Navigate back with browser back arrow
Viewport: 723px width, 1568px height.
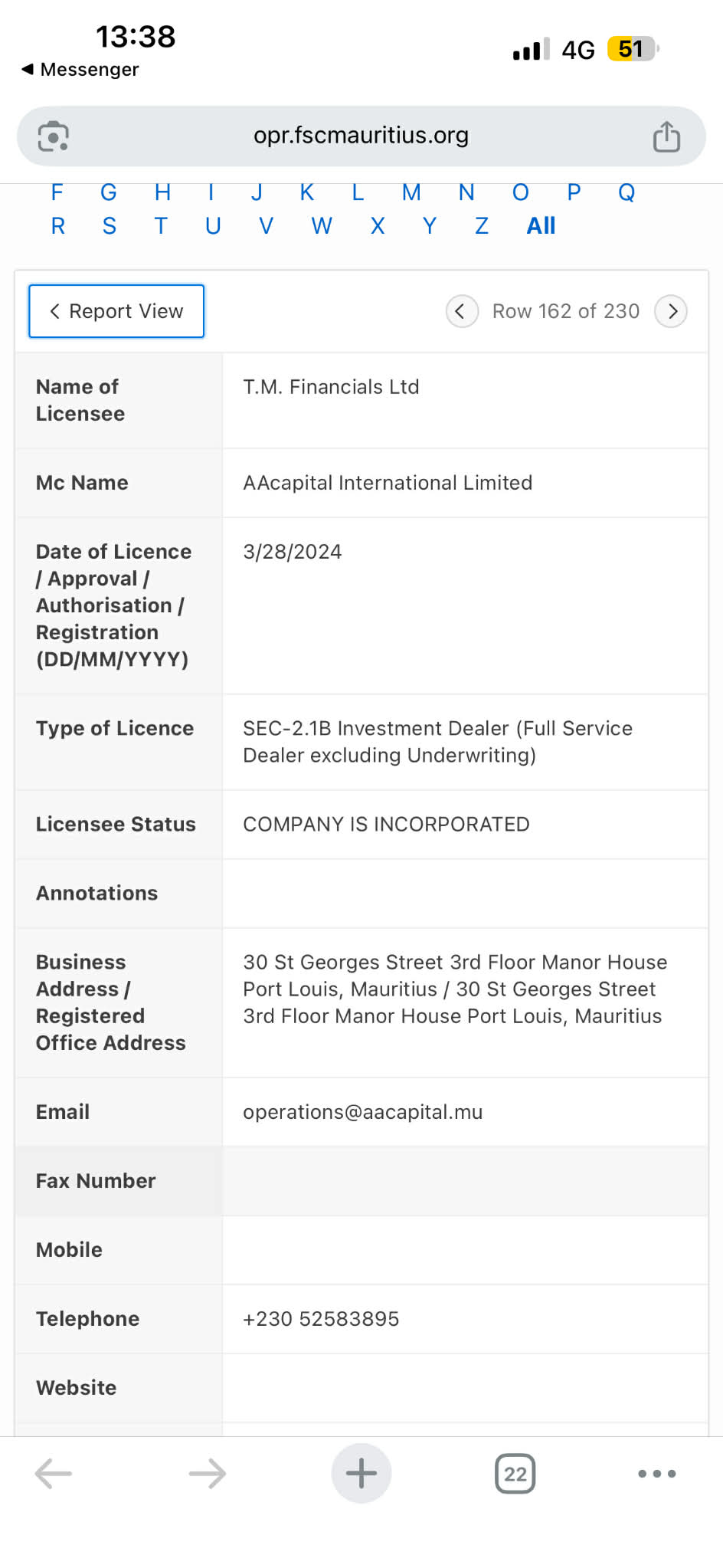[54, 1473]
